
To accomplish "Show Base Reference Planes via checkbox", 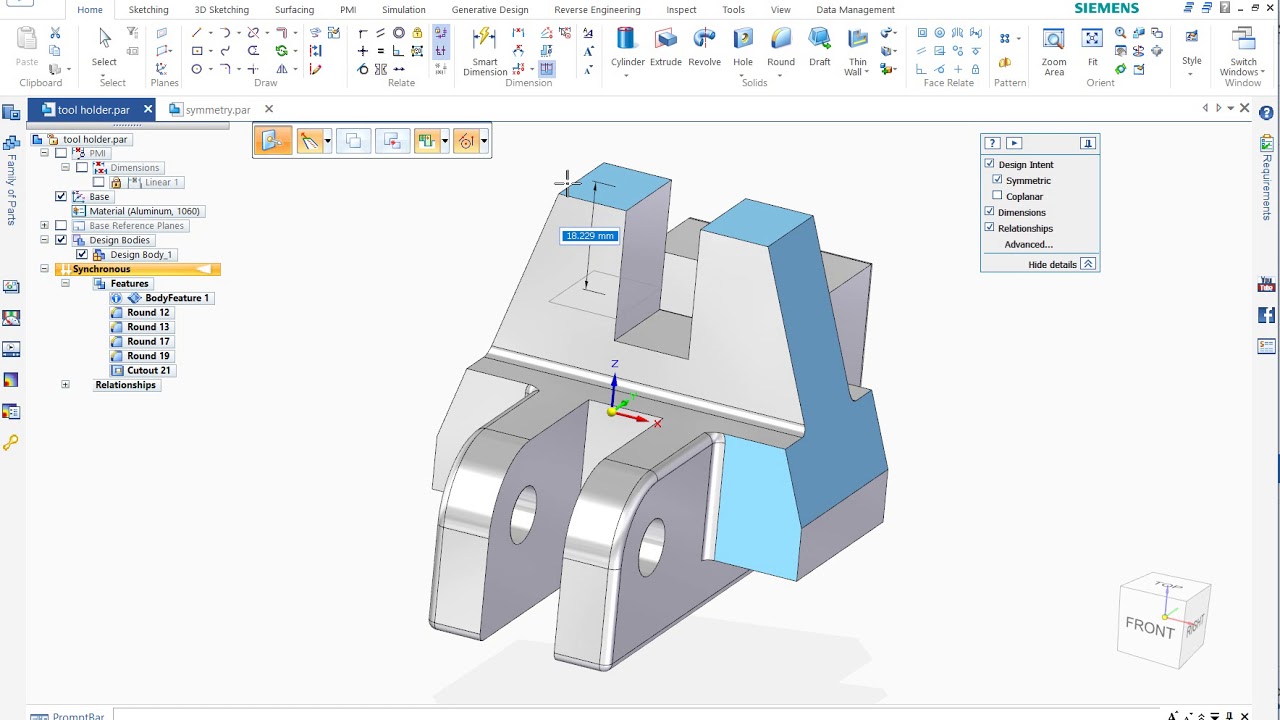I will tap(61, 225).
